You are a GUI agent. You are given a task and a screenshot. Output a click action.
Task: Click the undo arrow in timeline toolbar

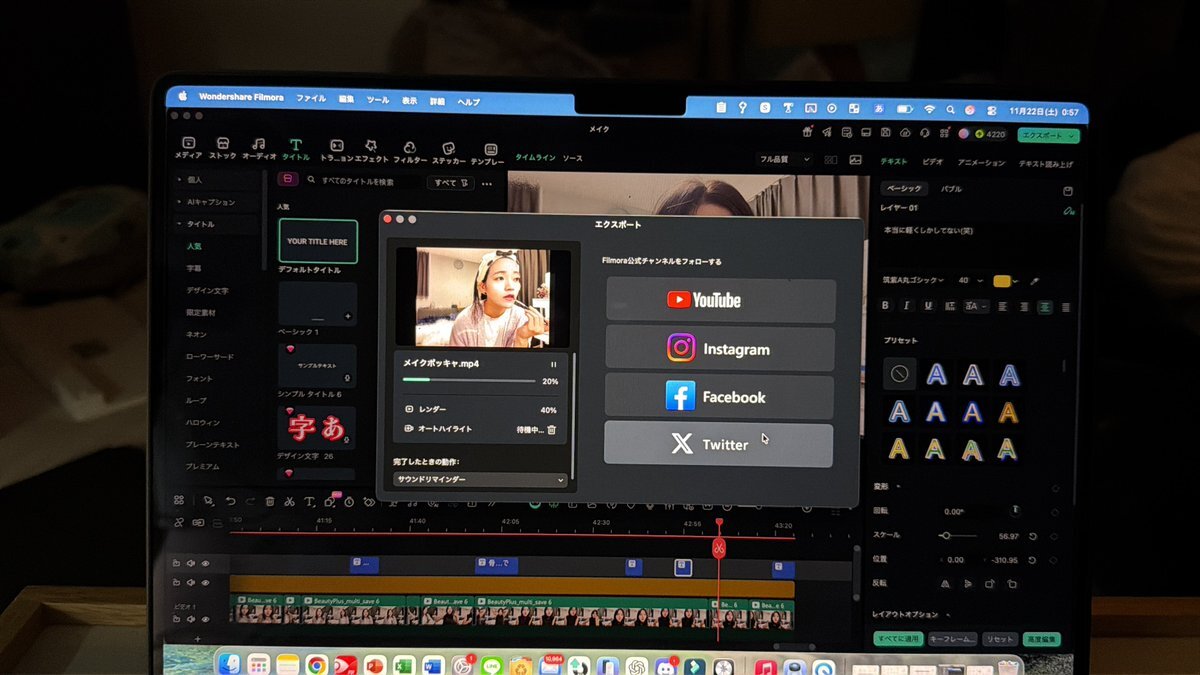coord(230,502)
